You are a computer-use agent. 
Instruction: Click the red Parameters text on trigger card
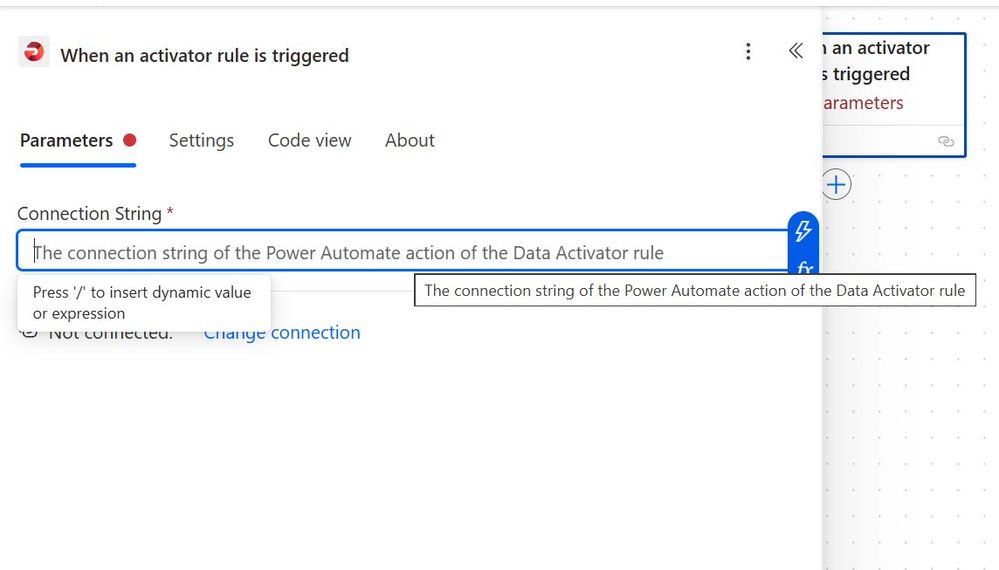pos(862,103)
